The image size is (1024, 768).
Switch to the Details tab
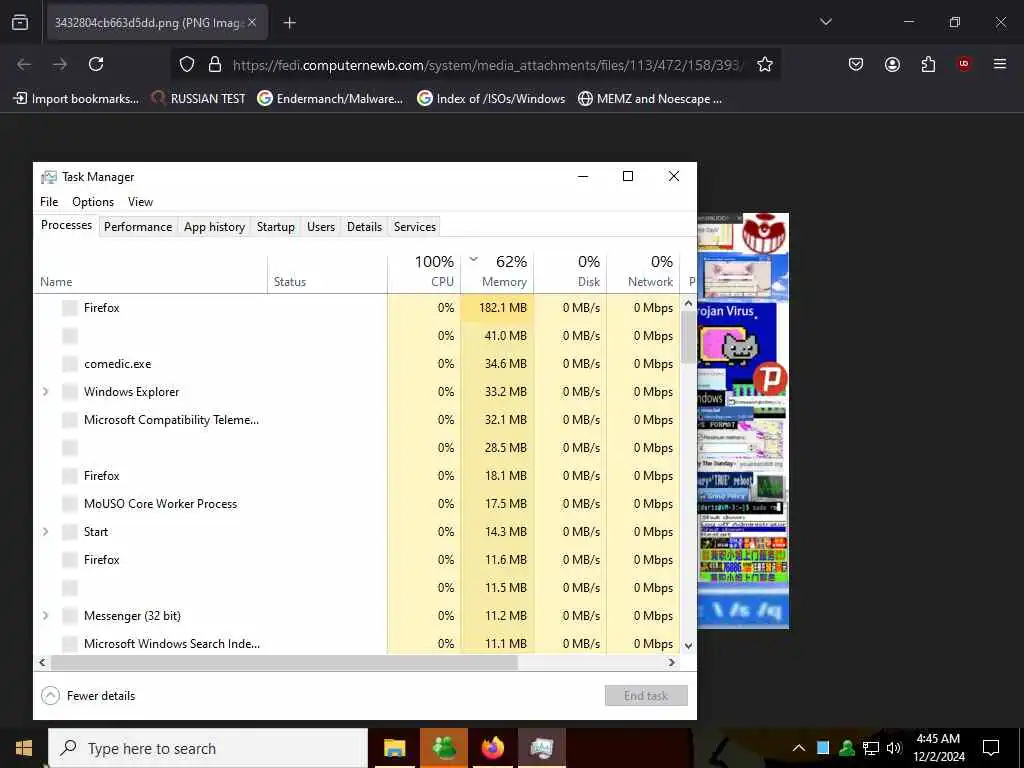click(x=364, y=227)
